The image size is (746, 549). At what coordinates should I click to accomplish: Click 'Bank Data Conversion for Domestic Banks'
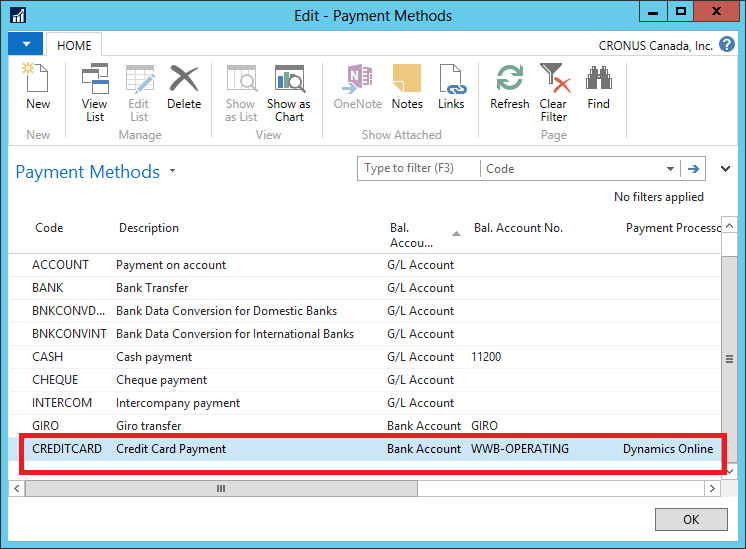click(x=226, y=311)
